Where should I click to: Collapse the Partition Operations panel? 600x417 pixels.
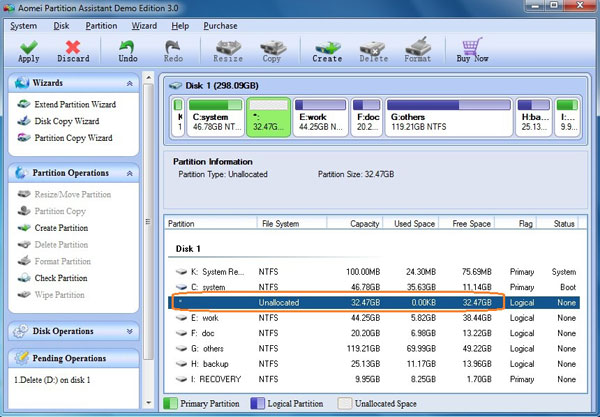pos(130,173)
